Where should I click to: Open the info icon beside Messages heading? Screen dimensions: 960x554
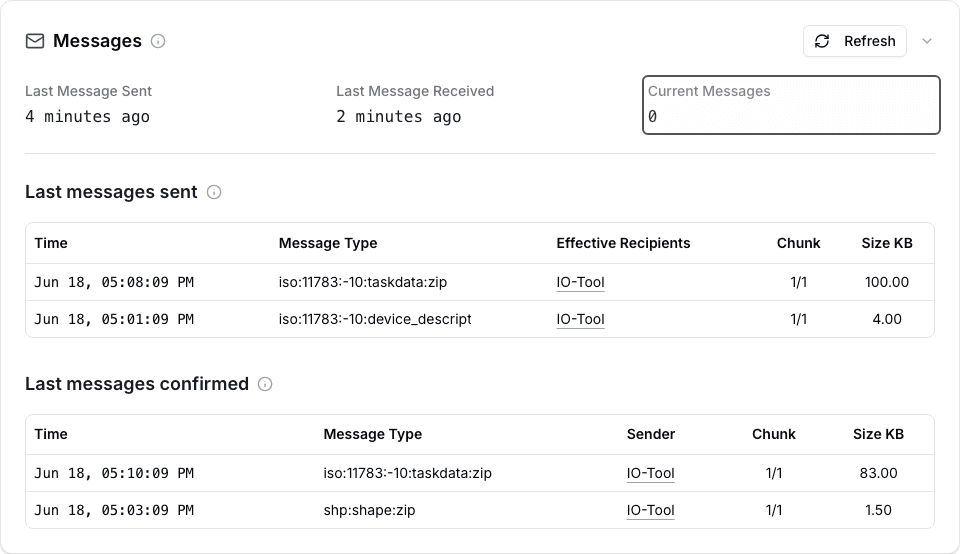[158, 41]
